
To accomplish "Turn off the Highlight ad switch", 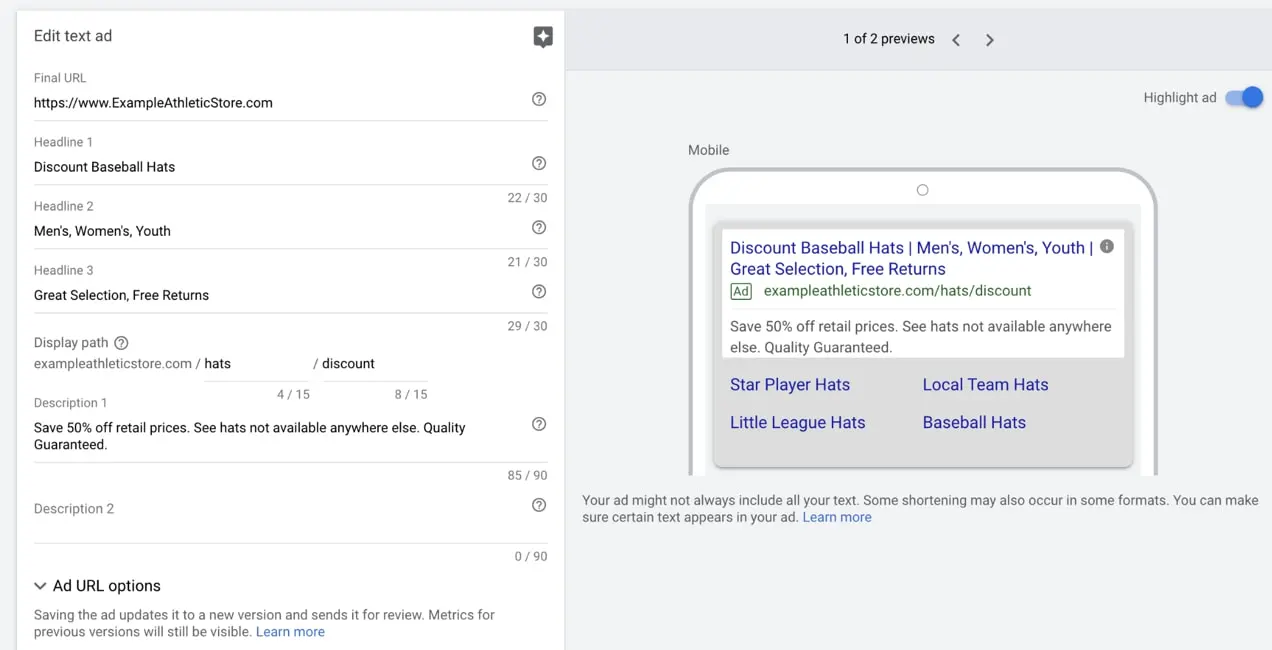I will pyautogui.click(x=1245, y=97).
